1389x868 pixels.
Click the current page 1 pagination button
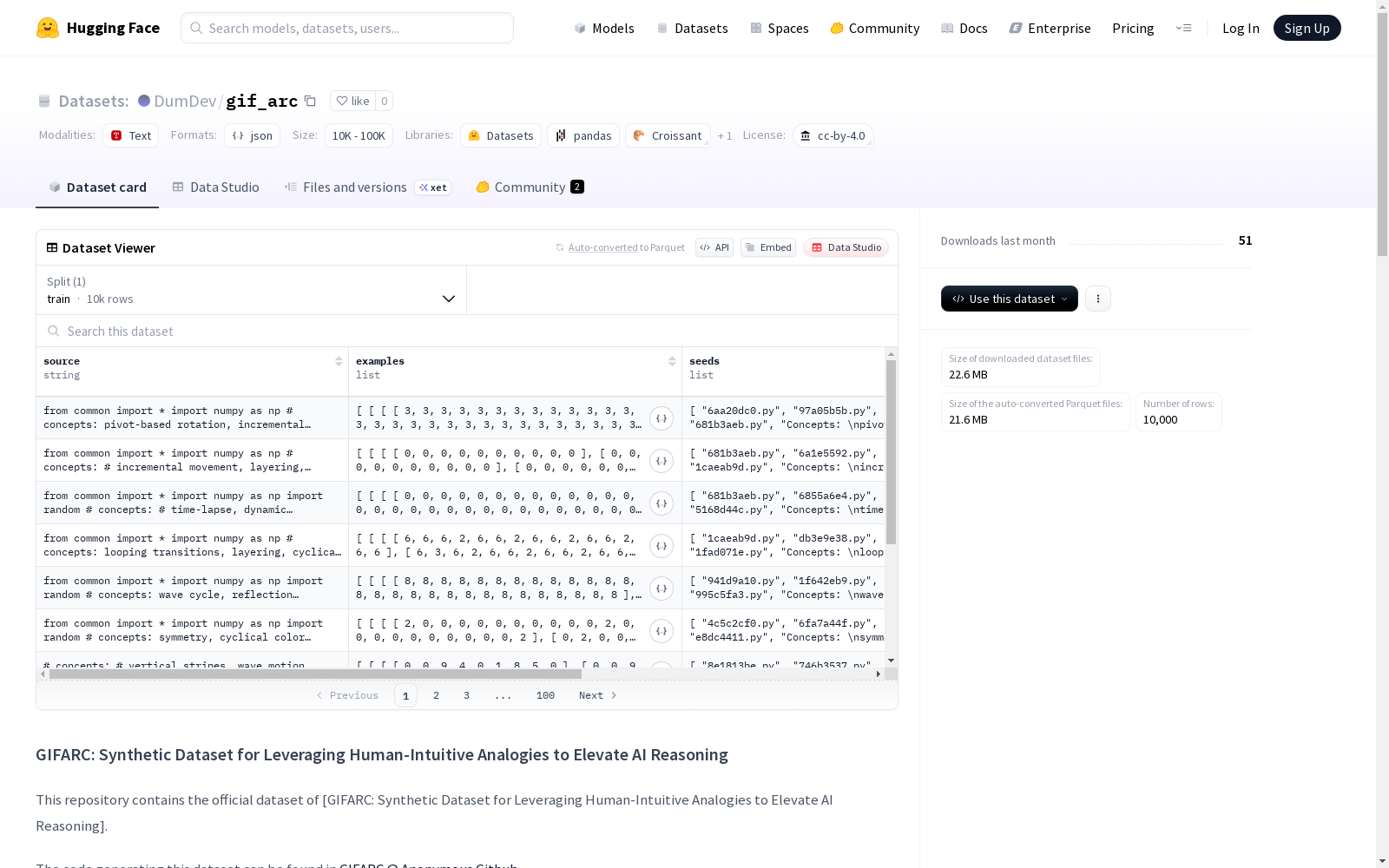pos(405,695)
